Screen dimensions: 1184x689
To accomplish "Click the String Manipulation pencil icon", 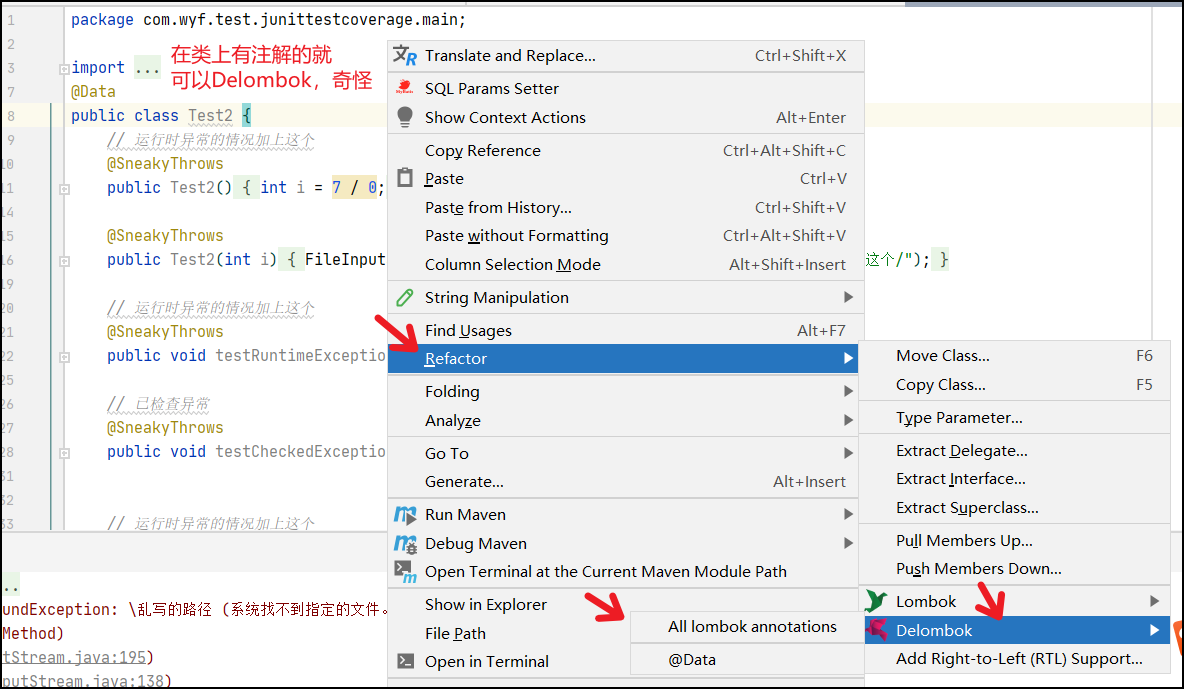I will point(405,298).
